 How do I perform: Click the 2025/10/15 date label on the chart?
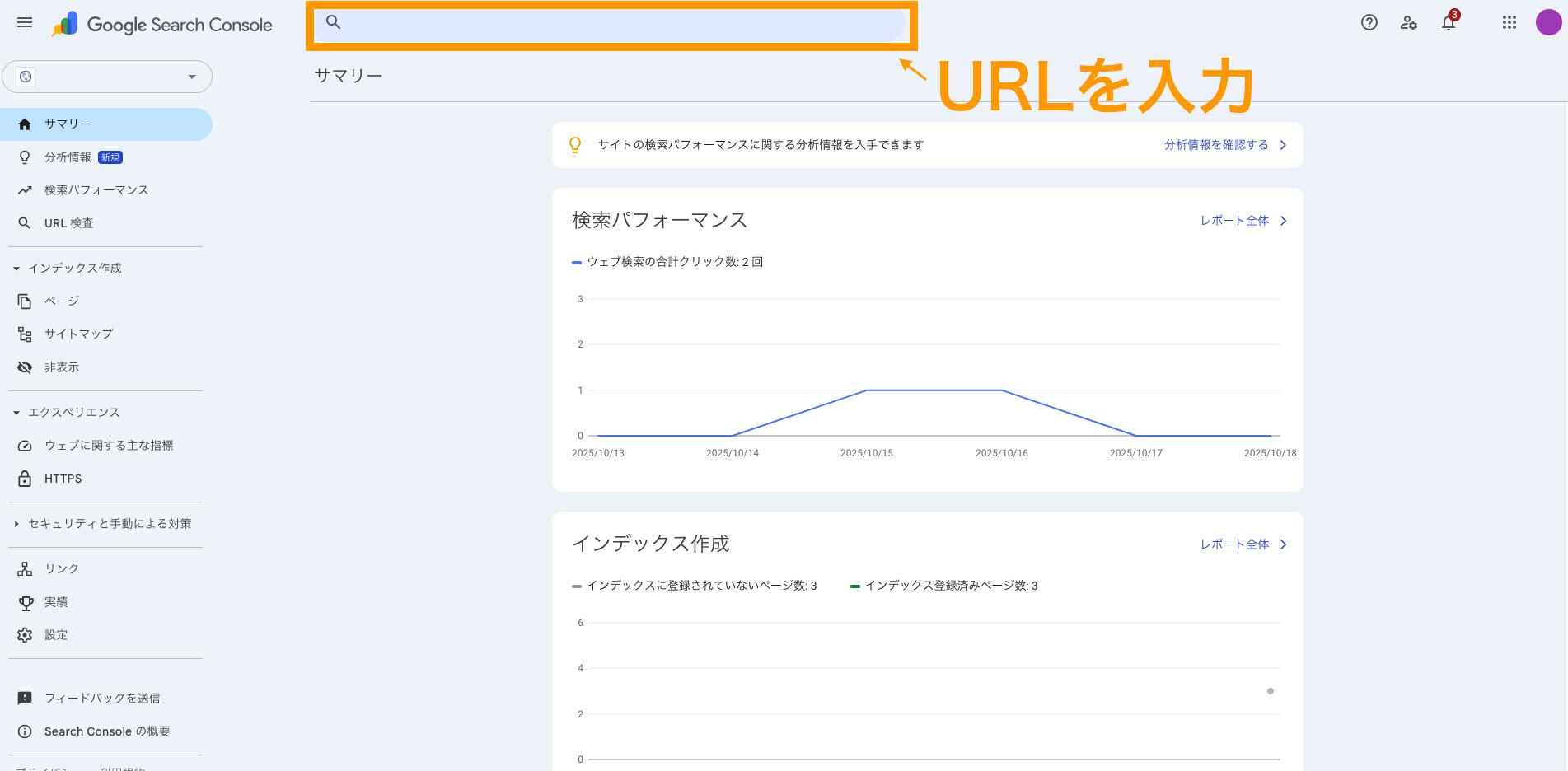click(x=867, y=453)
